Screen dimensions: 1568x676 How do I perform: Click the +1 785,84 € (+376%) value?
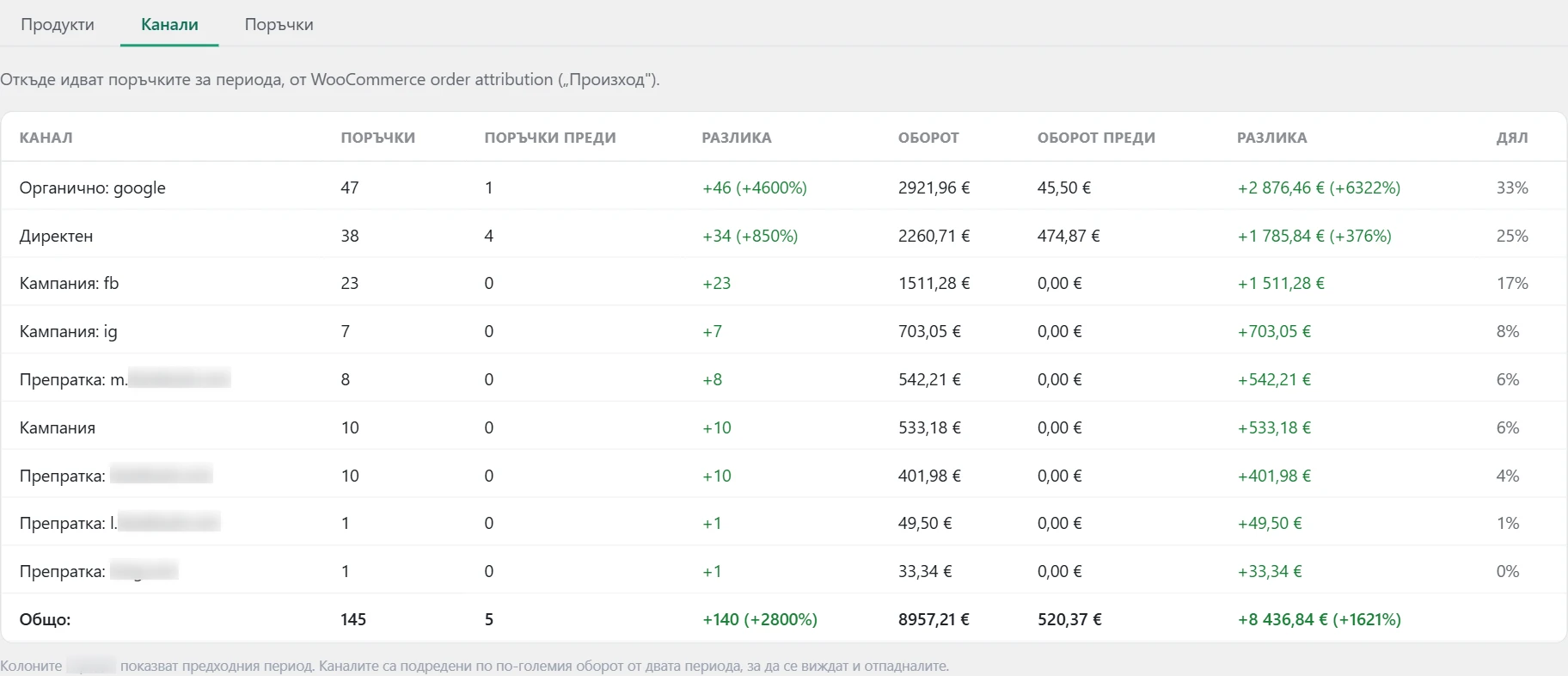[1314, 236]
